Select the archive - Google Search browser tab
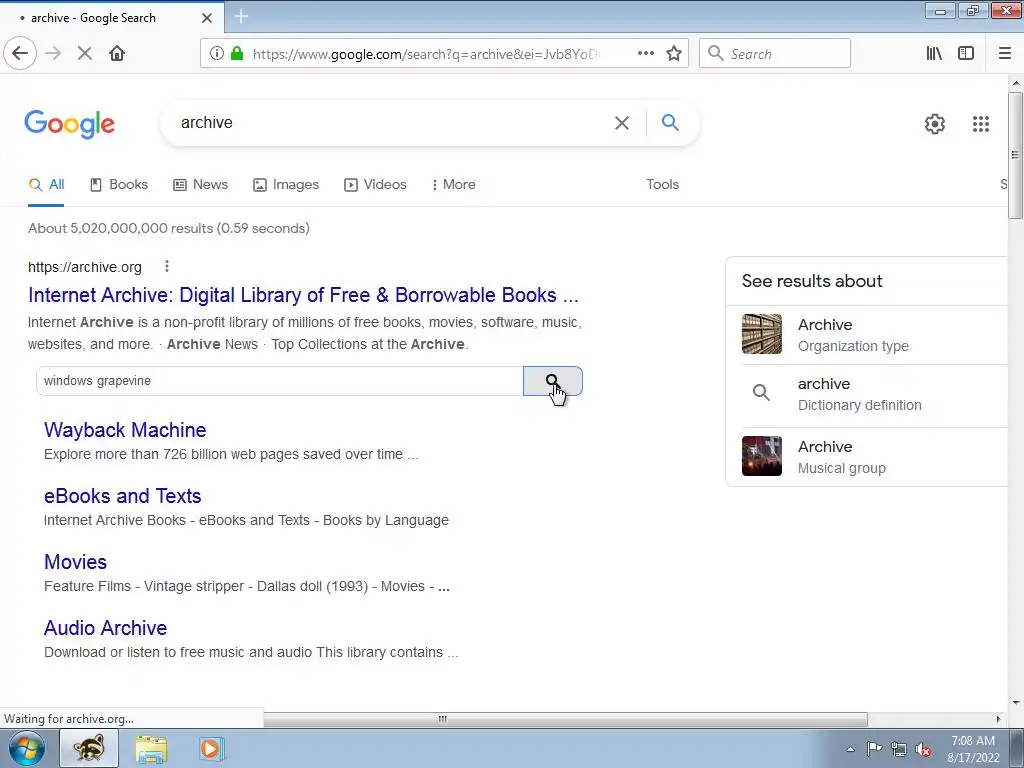This screenshot has width=1024, height=768. 111,18
